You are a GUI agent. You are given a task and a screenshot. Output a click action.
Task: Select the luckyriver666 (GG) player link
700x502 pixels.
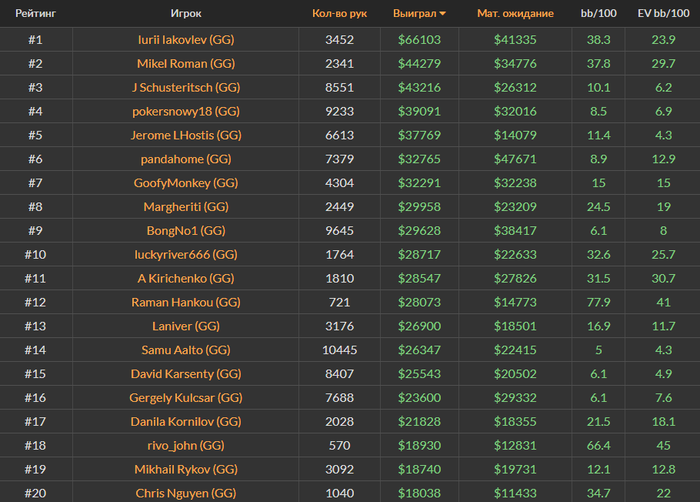coord(186,254)
